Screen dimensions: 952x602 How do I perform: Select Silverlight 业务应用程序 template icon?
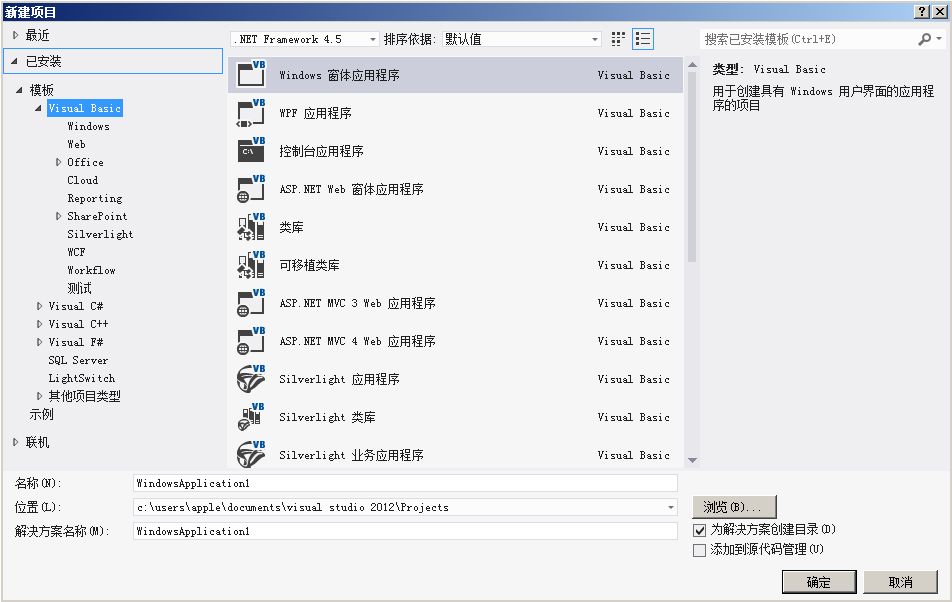click(x=251, y=454)
